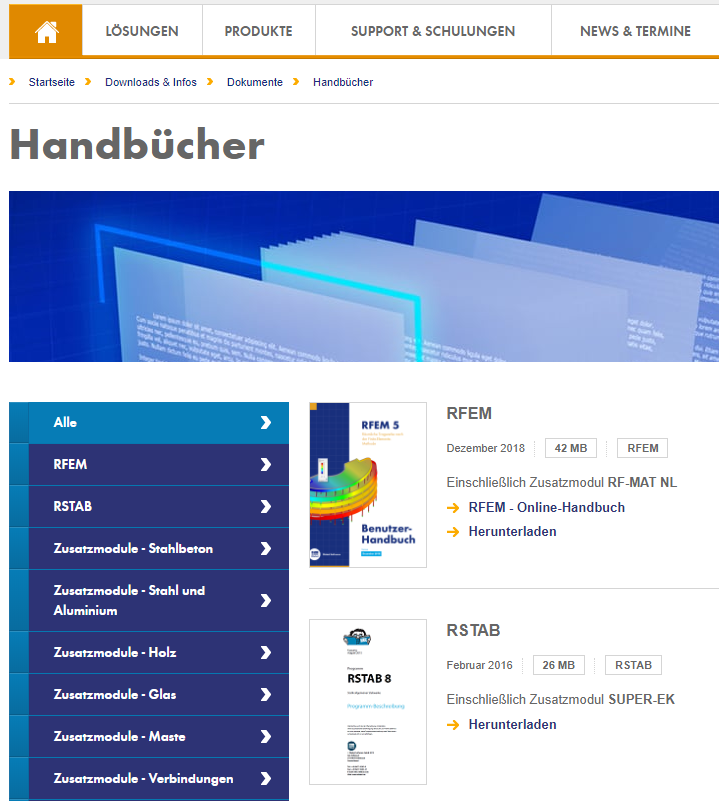
Task: Open the LÖSUNGEN menu
Action: coord(142,31)
